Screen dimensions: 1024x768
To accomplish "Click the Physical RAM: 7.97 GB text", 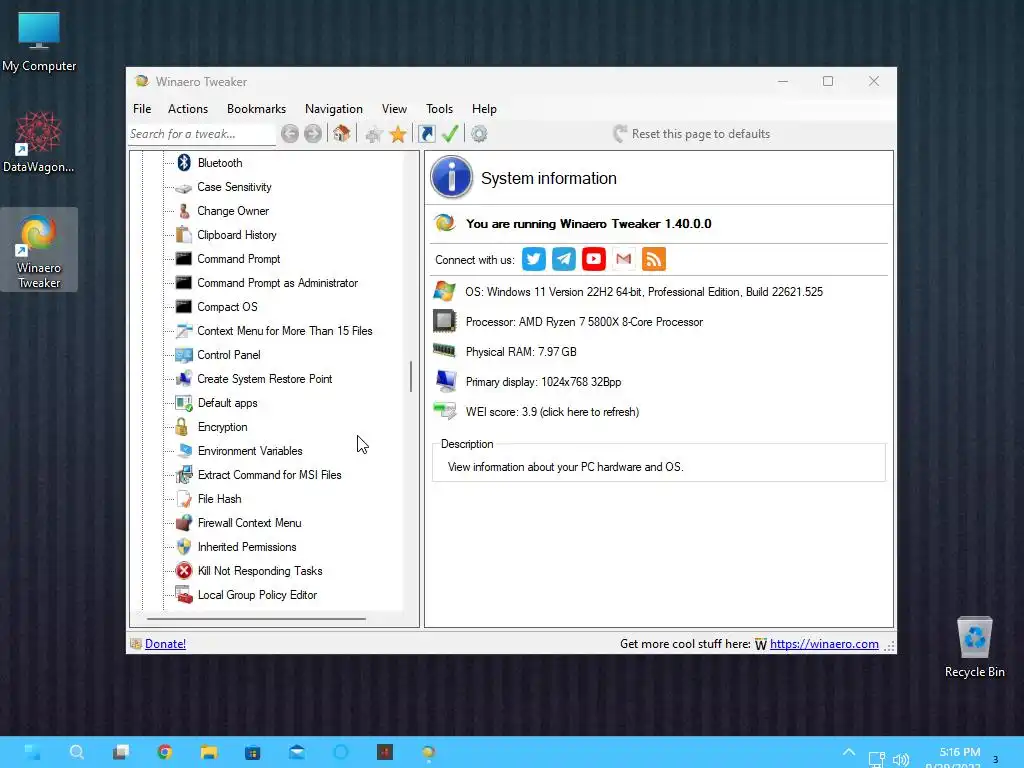I will 521,352.
